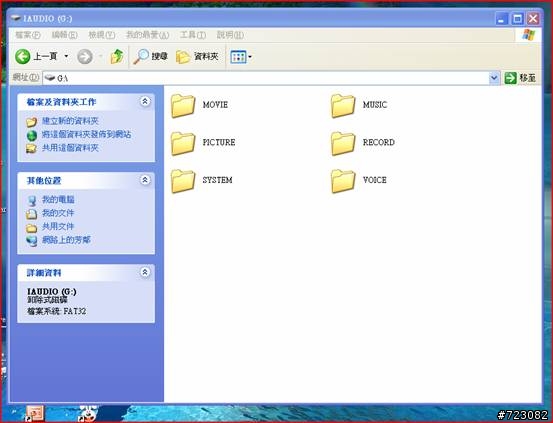The width and height of the screenshot is (553, 423).
Task: Open the 編輯 (Edit) menu
Action: (65, 35)
